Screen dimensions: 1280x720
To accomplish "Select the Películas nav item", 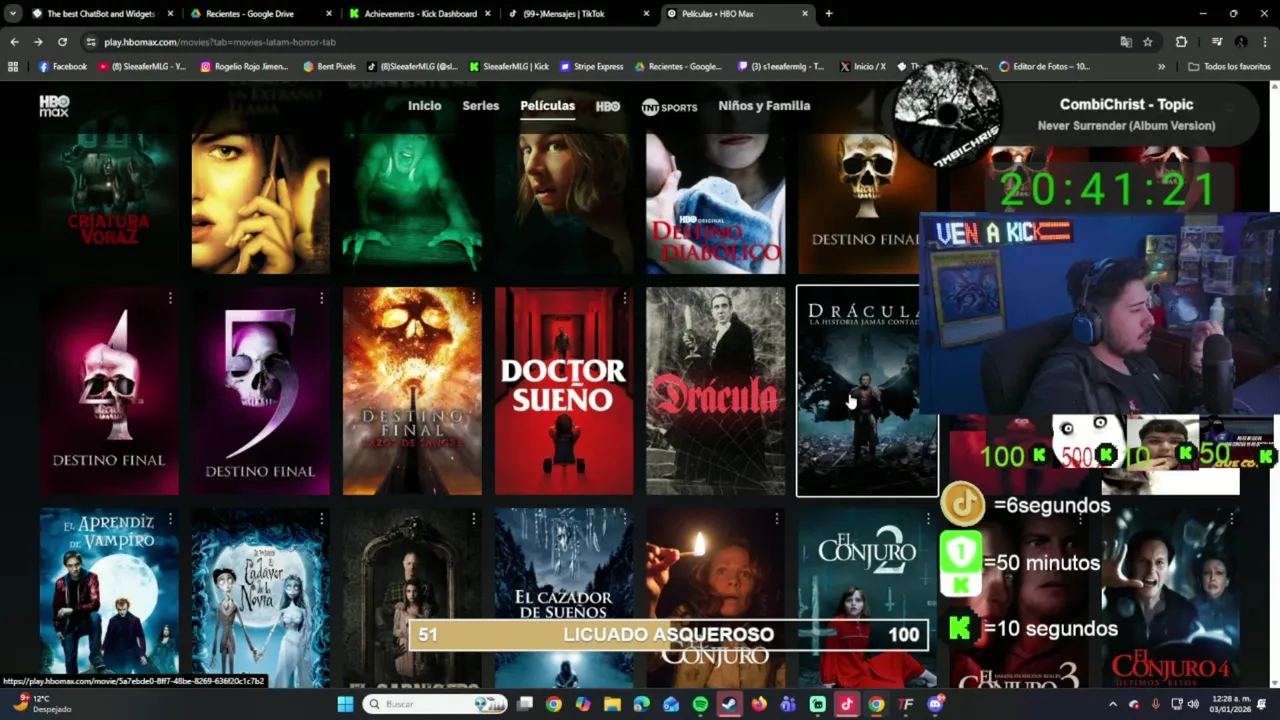I will click(x=547, y=106).
